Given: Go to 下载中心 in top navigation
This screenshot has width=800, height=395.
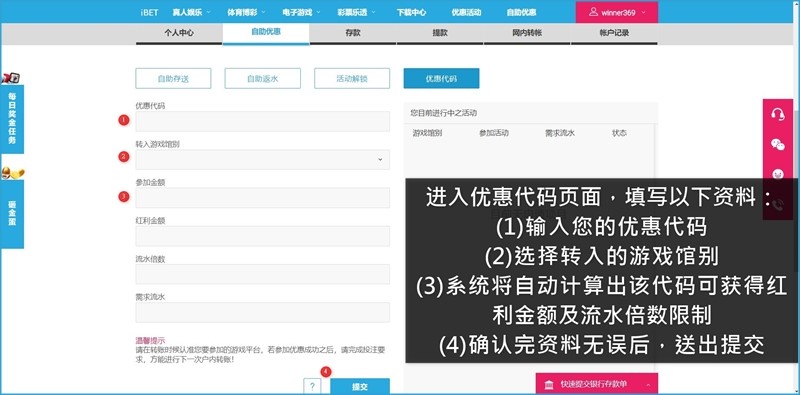Looking at the screenshot, I should [x=411, y=13].
